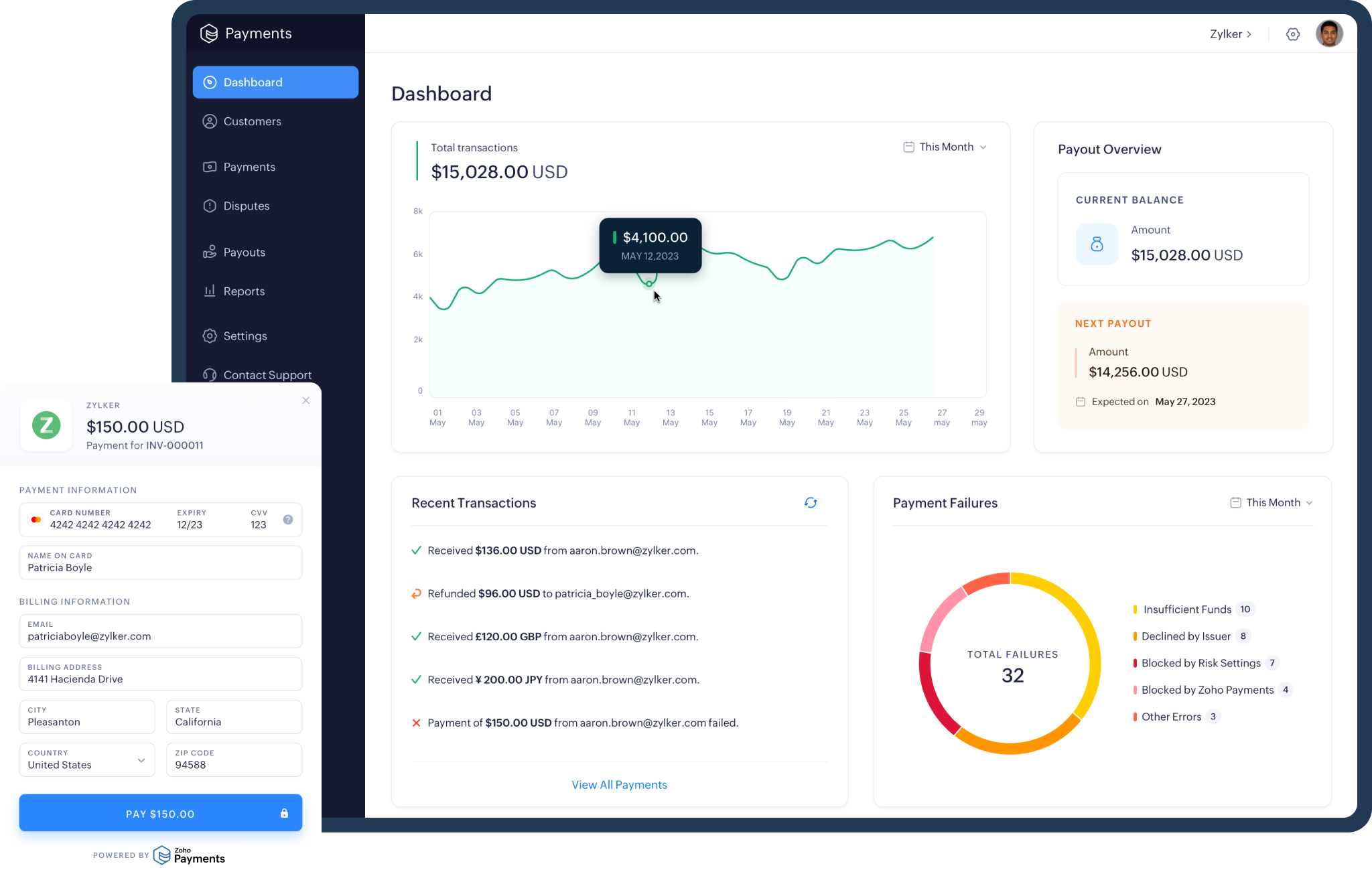Open the settings gear in the top bar
This screenshot has width=1372, height=878.
pos(1294,33)
